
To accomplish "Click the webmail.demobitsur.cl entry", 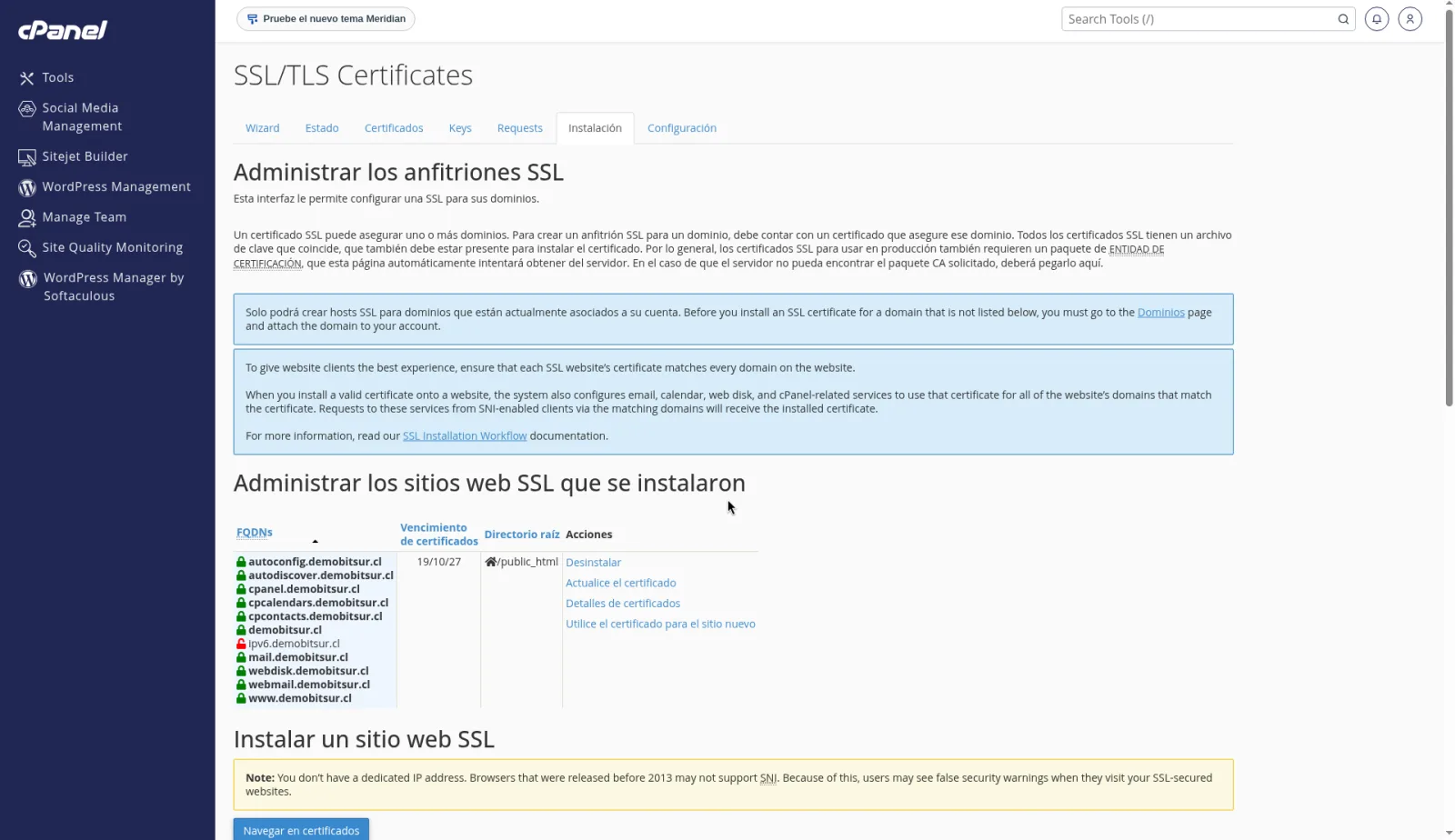I will point(309,685).
